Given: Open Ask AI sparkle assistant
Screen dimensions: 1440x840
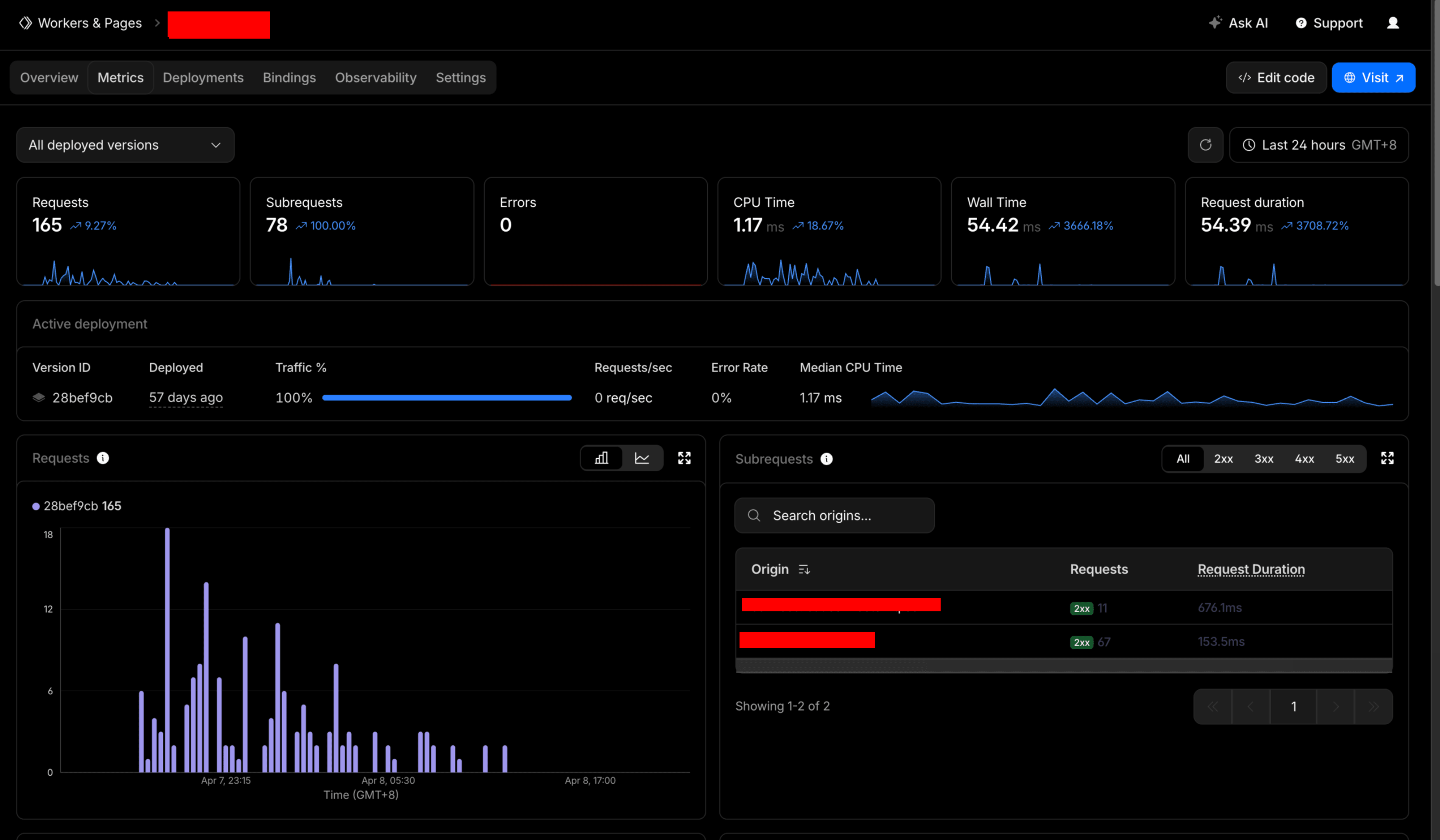Looking at the screenshot, I should click(1238, 23).
